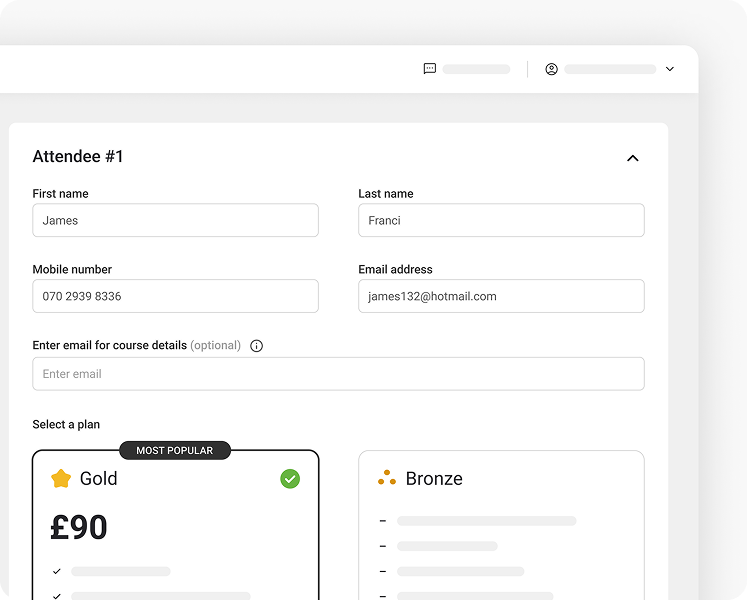Click the first checkmark in Gold features
Image resolution: width=747 pixels, height=600 pixels.
tap(57, 571)
